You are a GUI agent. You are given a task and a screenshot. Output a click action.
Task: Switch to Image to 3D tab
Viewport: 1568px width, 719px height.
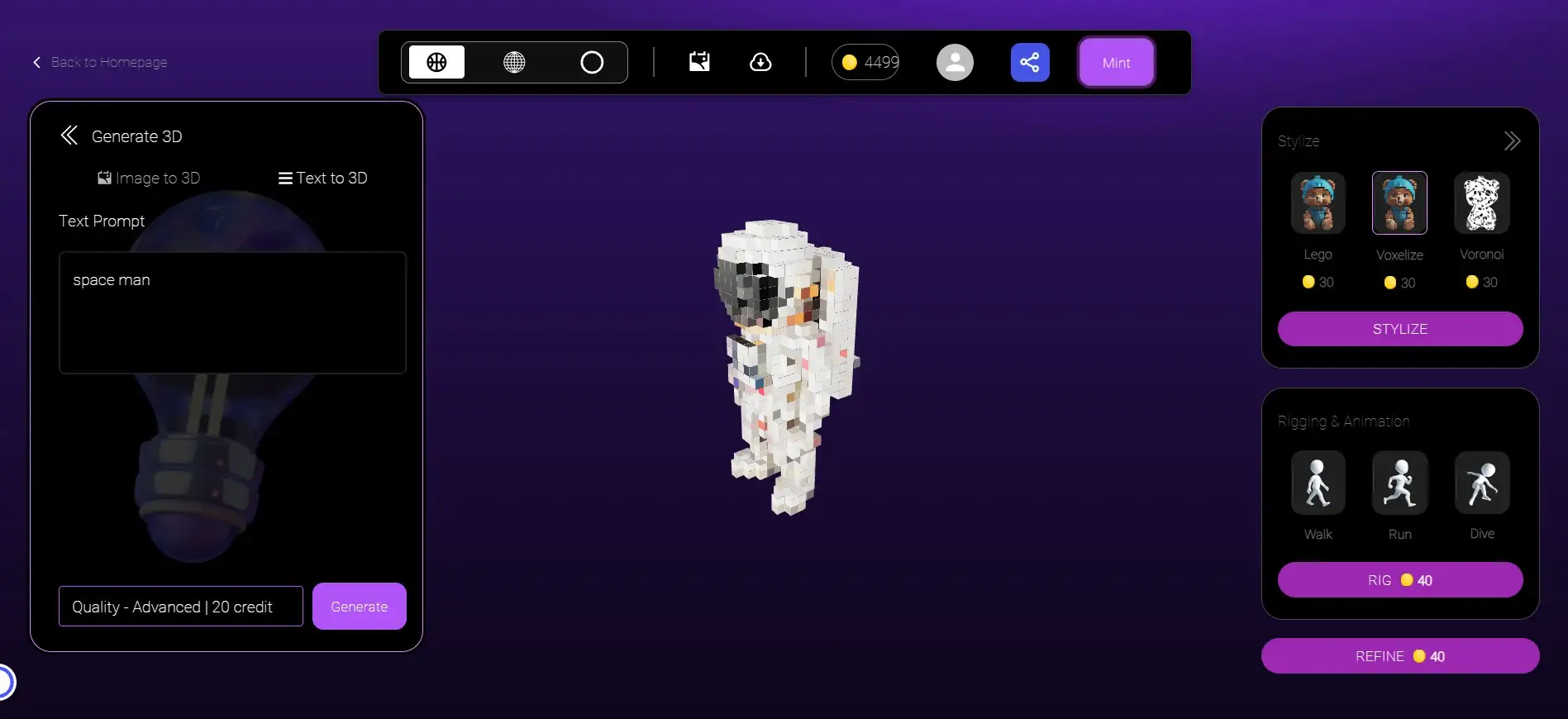click(x=149, y=178)
